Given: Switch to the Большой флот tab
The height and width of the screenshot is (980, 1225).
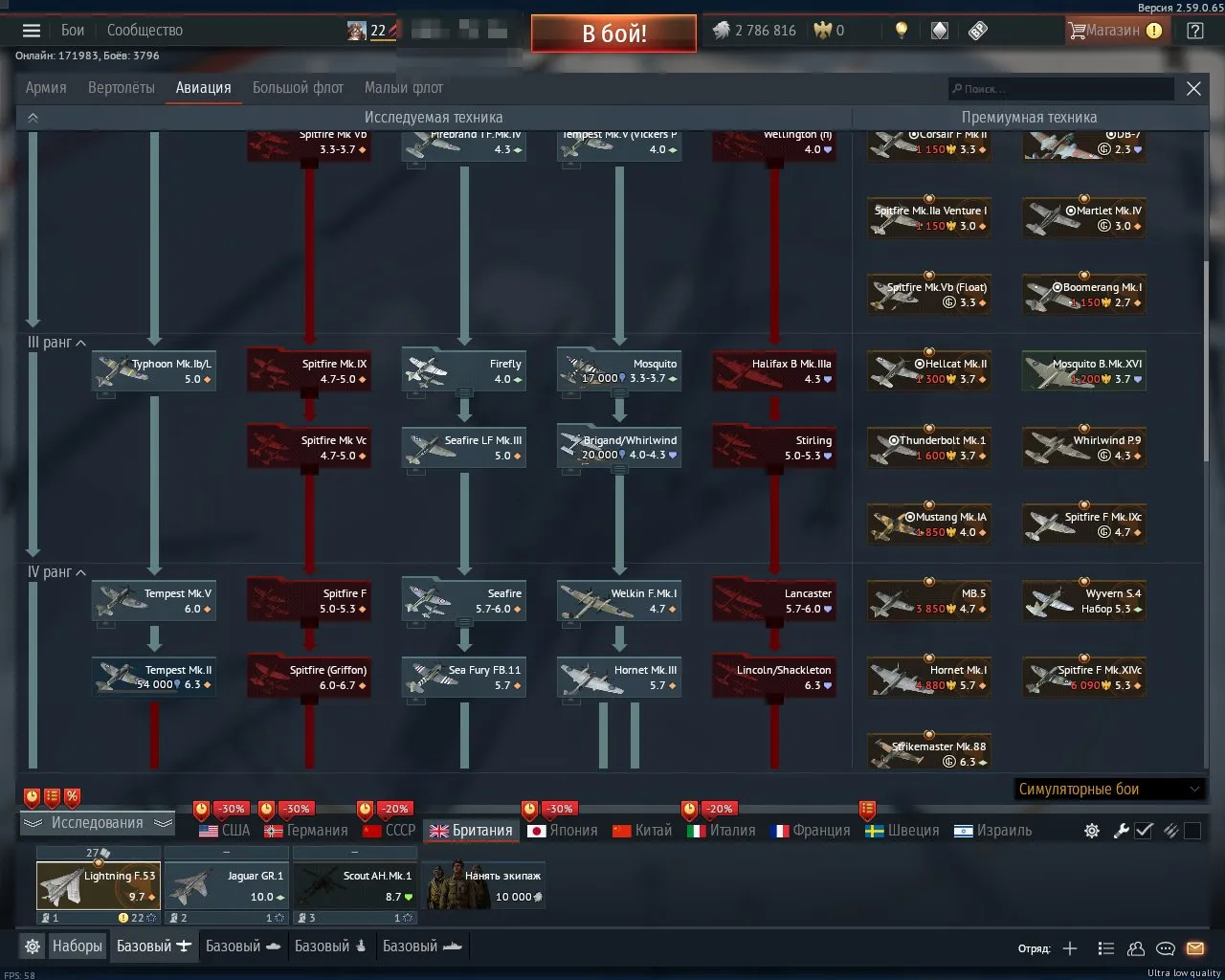Looking at the screenshot, I should pyautogui.click(x=298, y=87).
